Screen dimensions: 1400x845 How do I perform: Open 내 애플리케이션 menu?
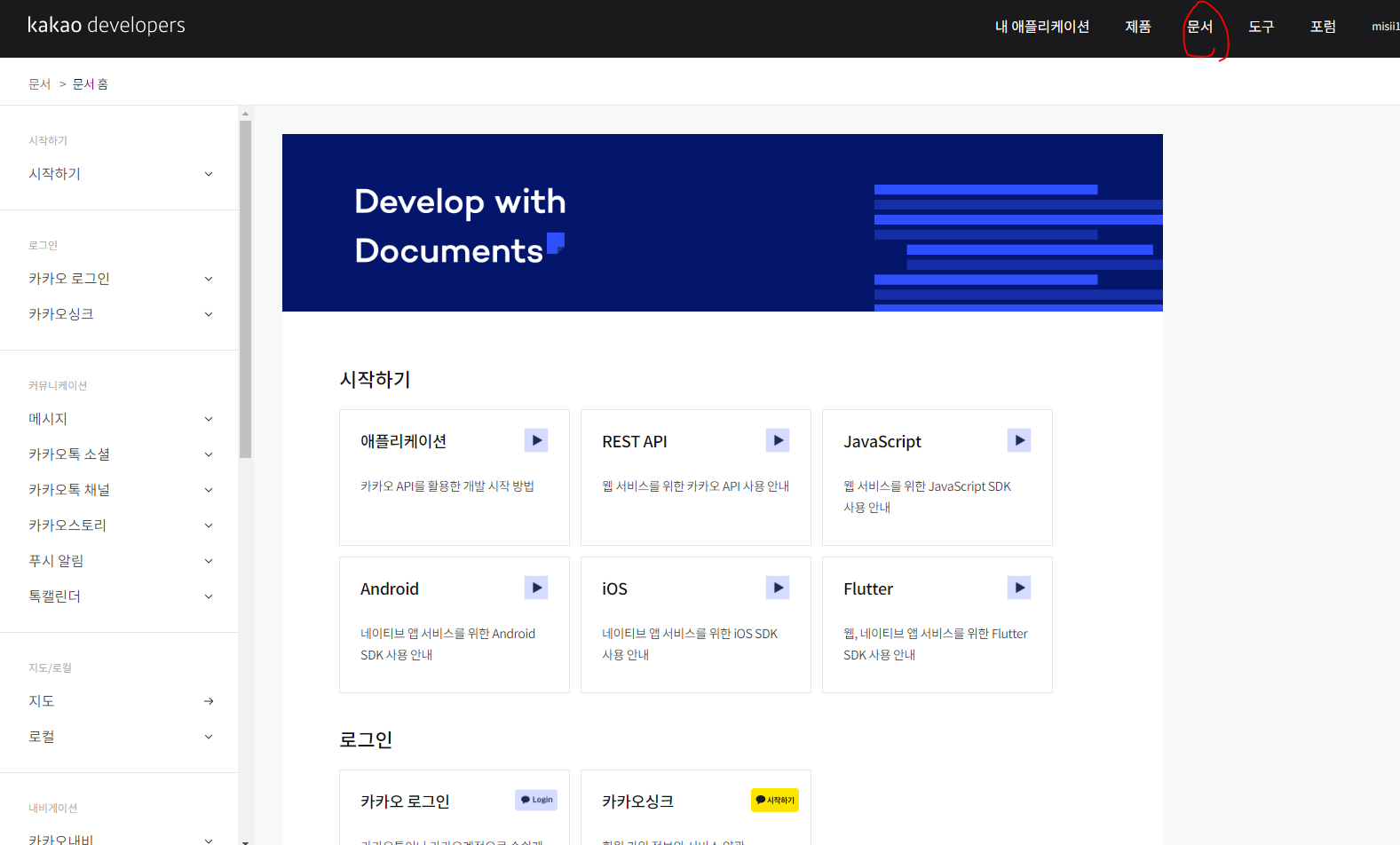[1042, 27]
